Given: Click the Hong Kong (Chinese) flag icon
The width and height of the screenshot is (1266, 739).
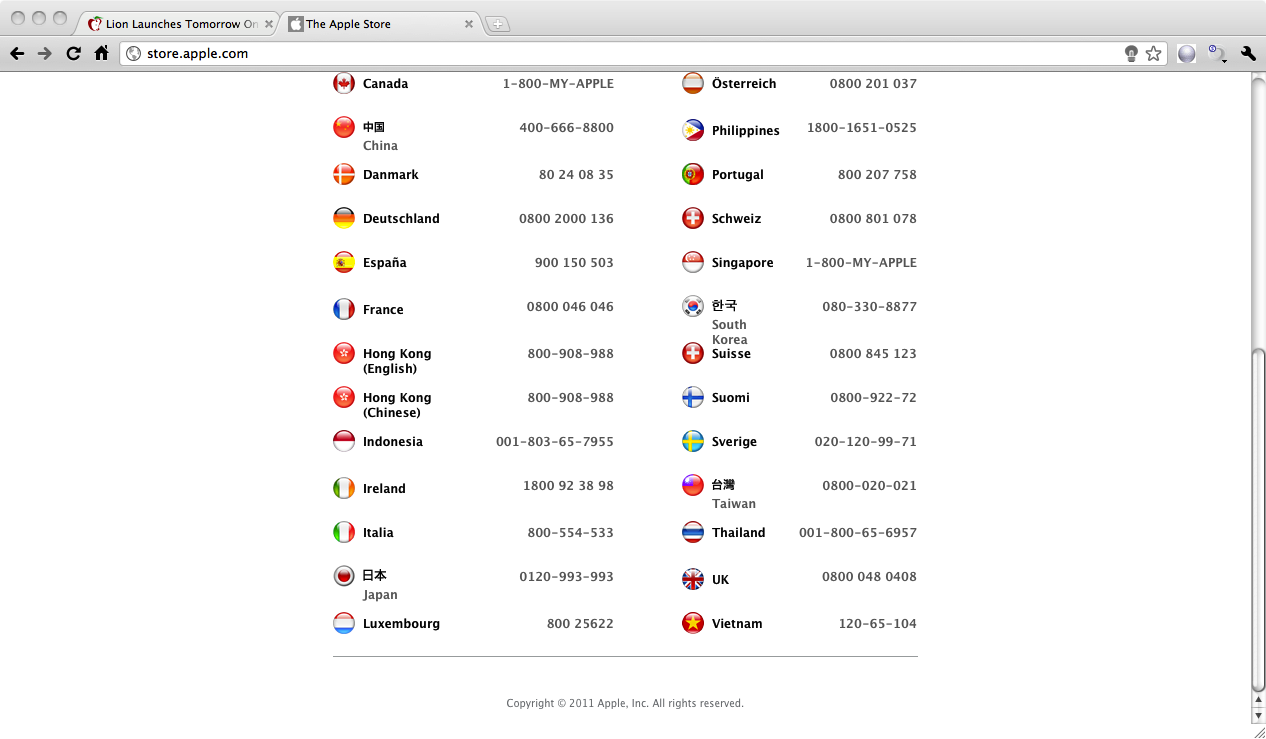Looking at the screenshot, I should 344,397.
